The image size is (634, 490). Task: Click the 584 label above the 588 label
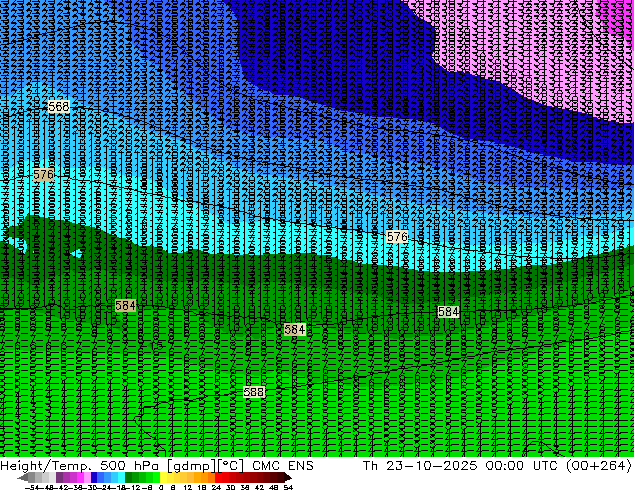(x=295, y=329)
